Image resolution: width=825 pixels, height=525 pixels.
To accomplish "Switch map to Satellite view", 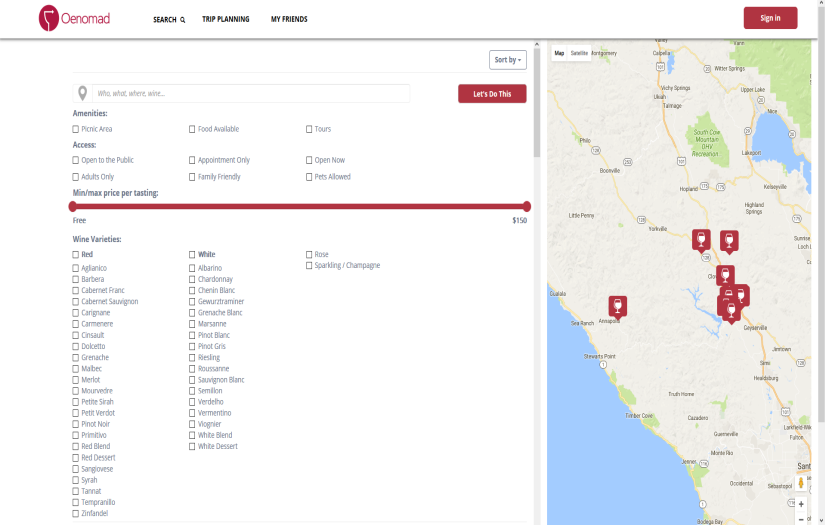I will pyautogui.click(x=579, y=53).
